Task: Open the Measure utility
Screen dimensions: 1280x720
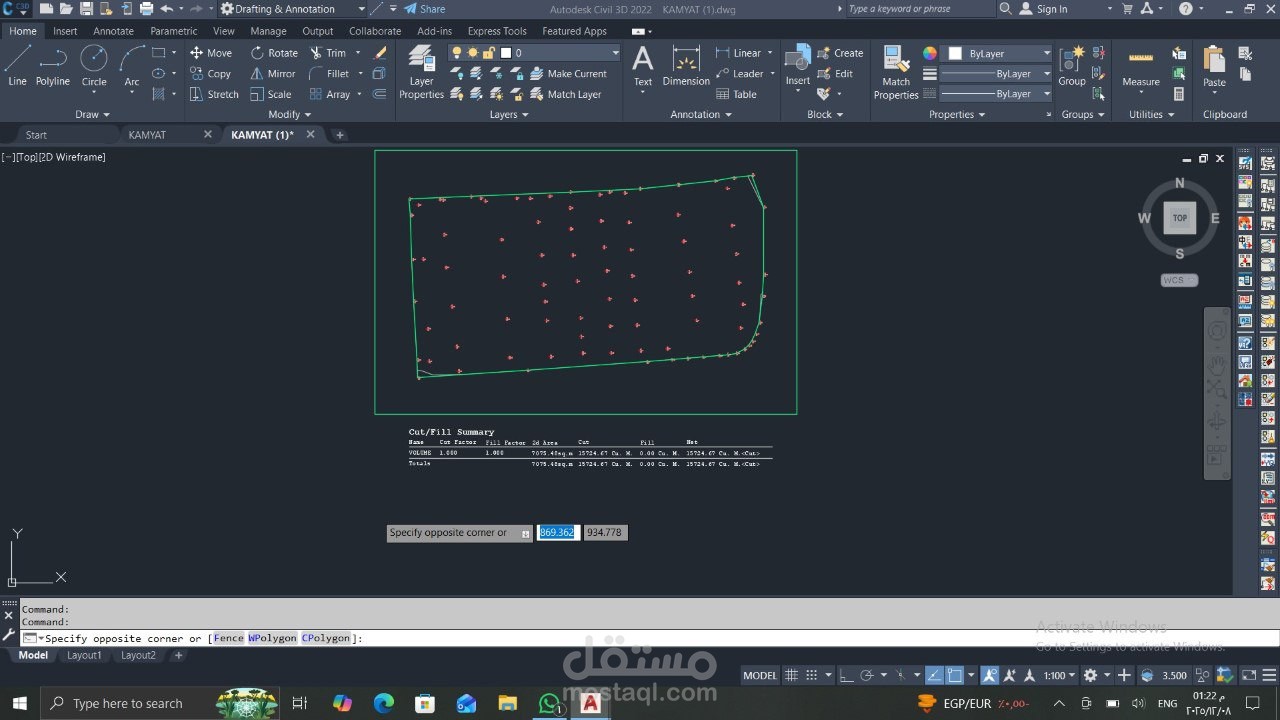Action: point(1141,66)
